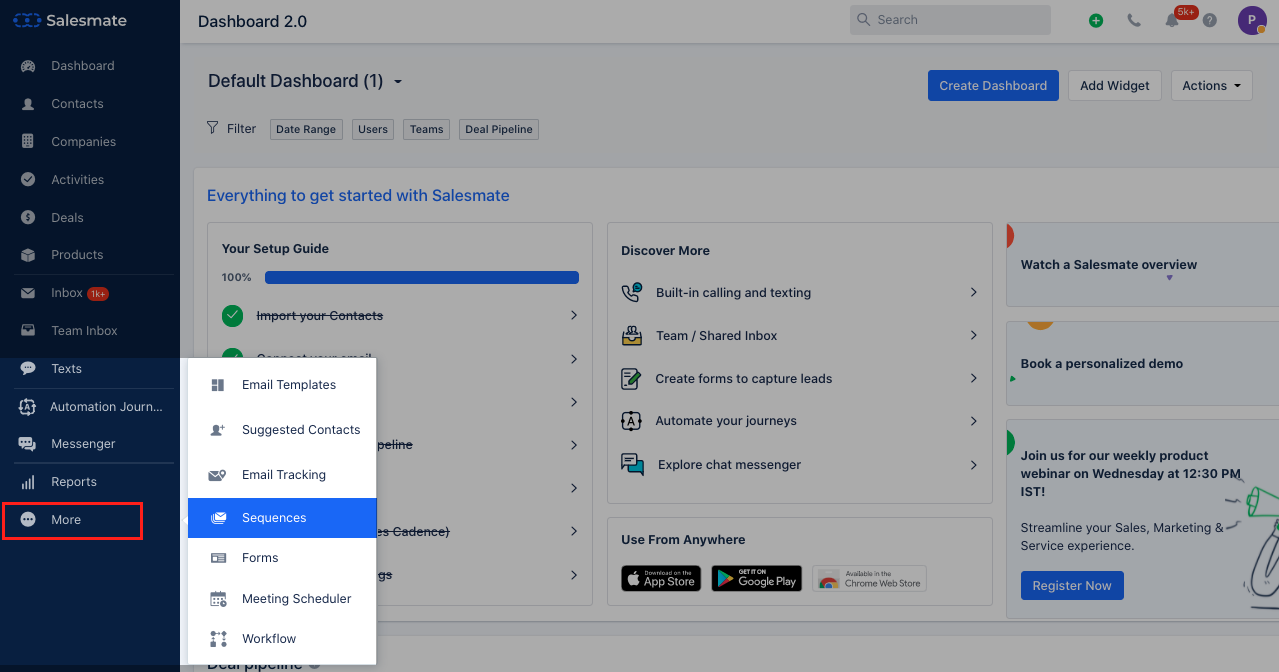The width and height of the screenshot is (1279, 672).
Task: Toggle the Import your Contacts checkmark
Action: click(233, 316)
